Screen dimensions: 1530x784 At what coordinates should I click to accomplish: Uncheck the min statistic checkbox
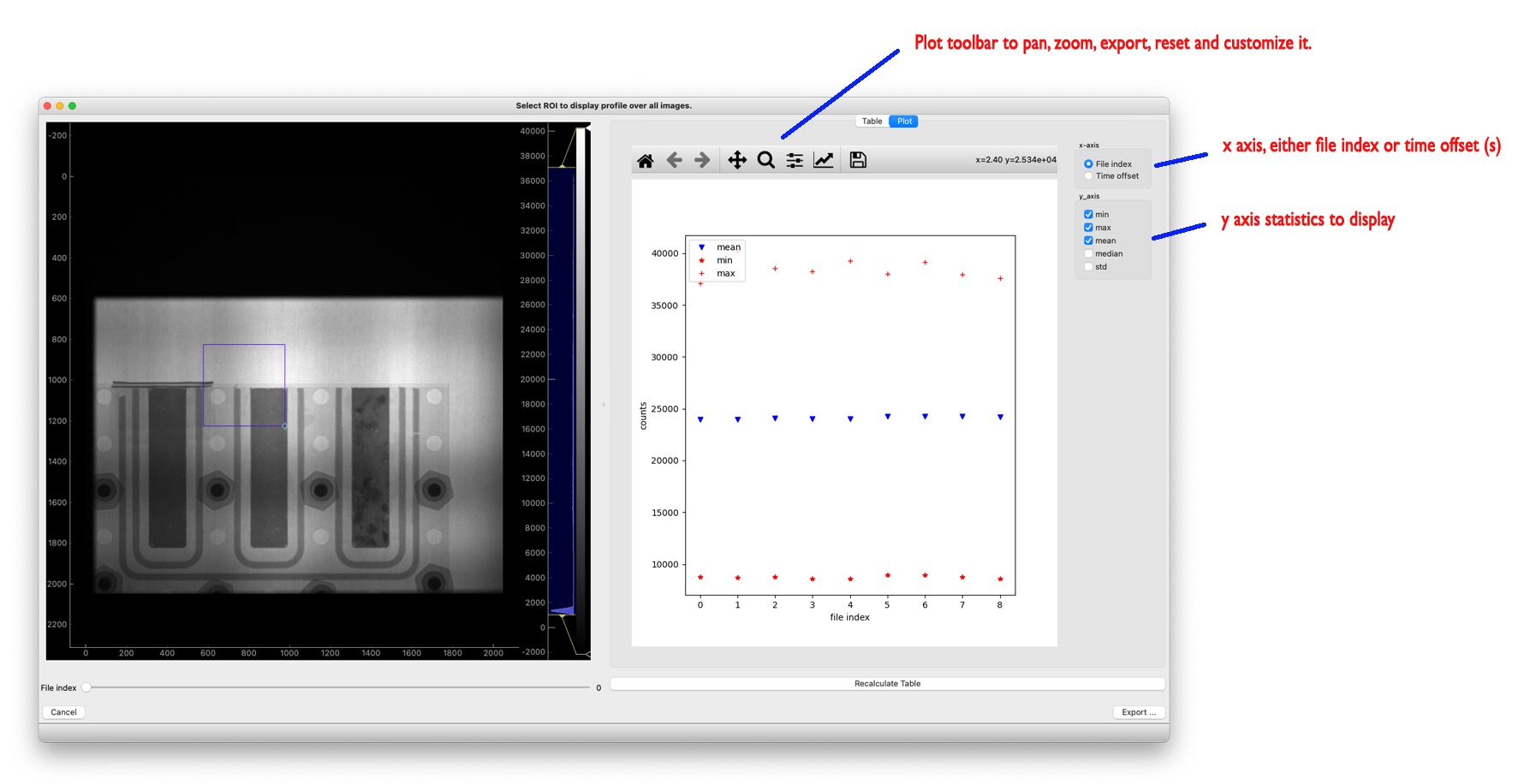pos(1088,215)
